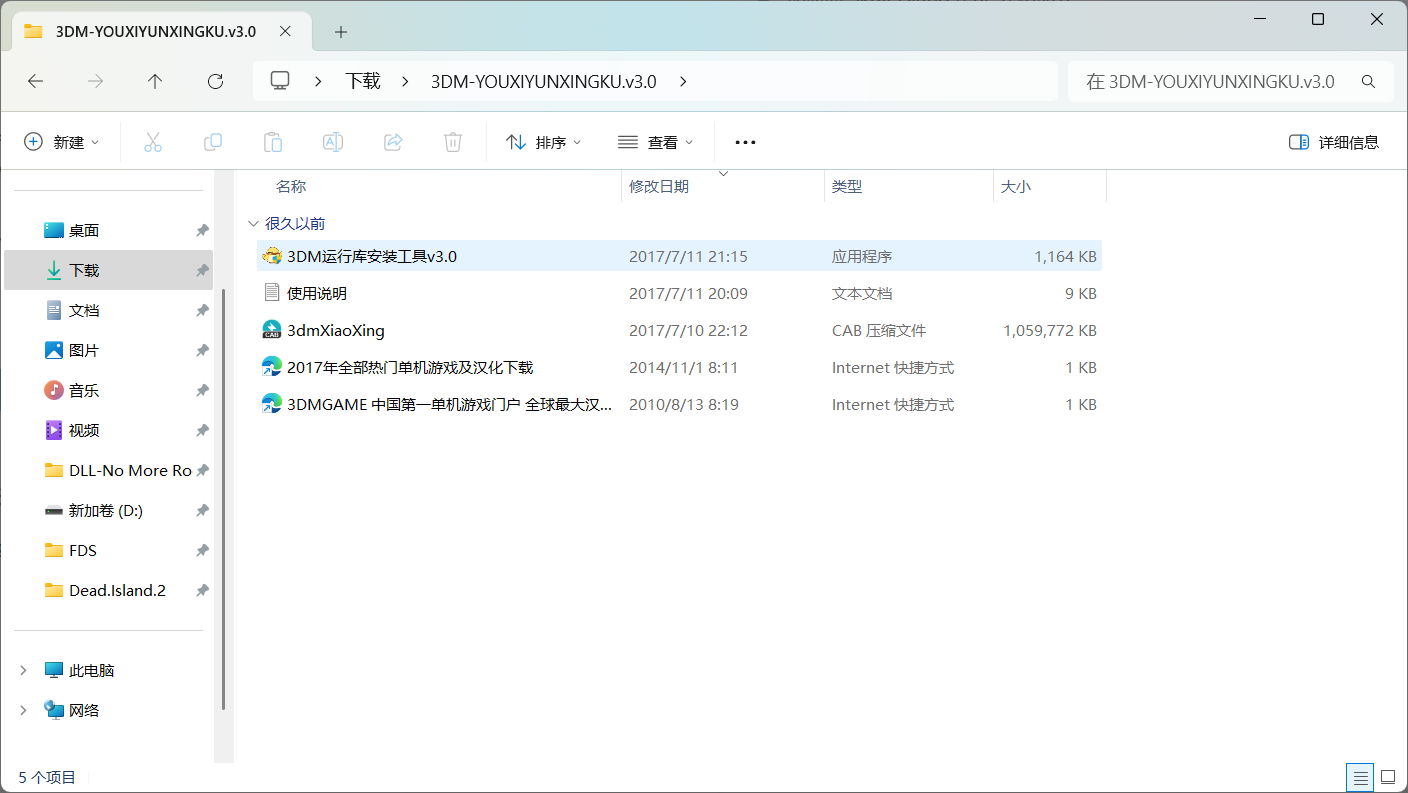
Task: Click the chevron before 下载 in address bar
Action: (318, 82)
